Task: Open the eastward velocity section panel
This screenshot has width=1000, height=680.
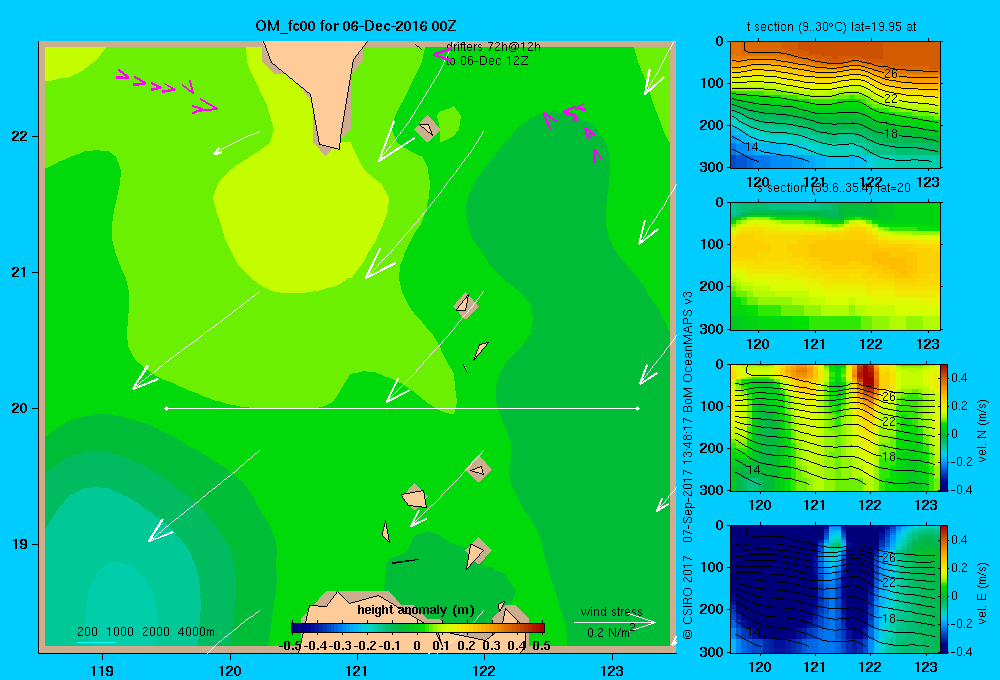Action: point(835,589)
